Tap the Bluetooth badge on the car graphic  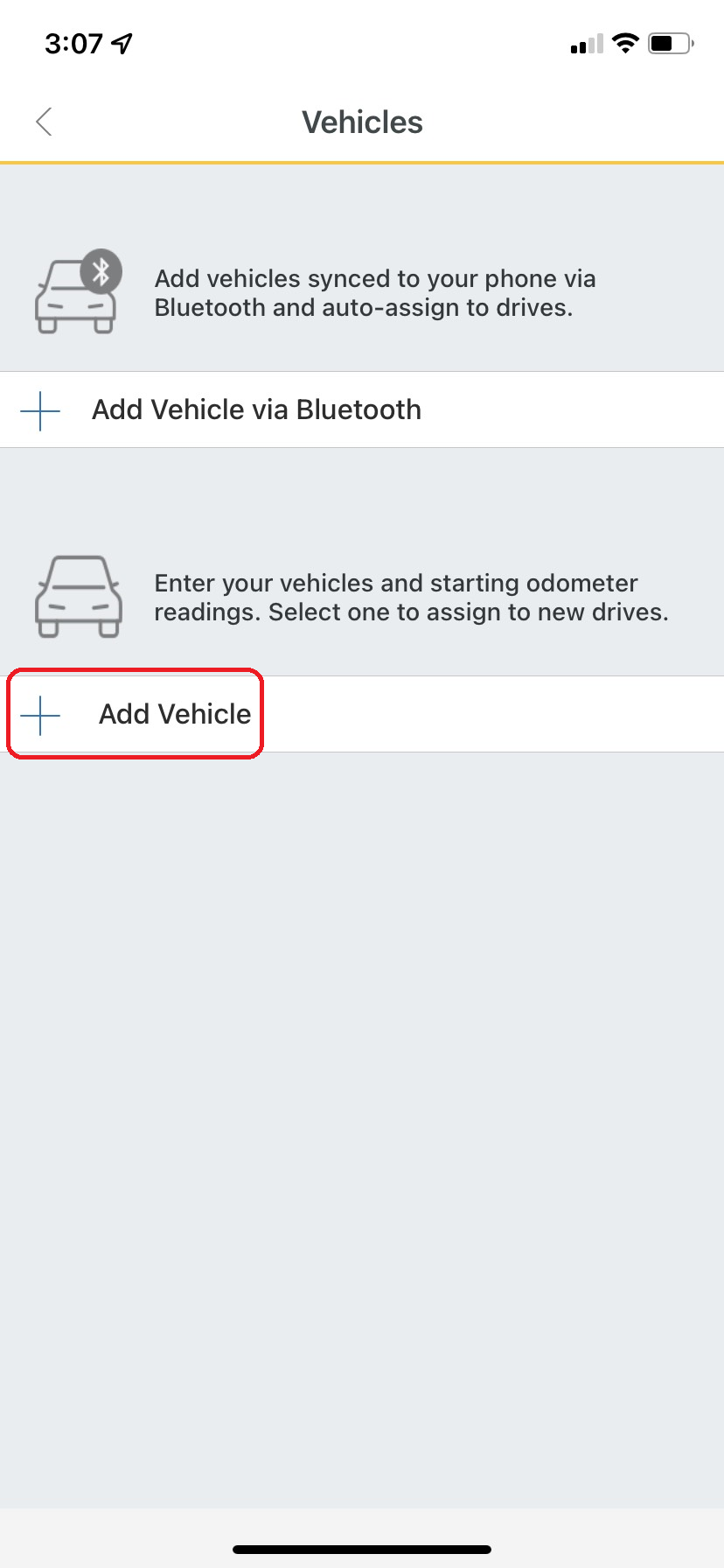click(102, 271)
